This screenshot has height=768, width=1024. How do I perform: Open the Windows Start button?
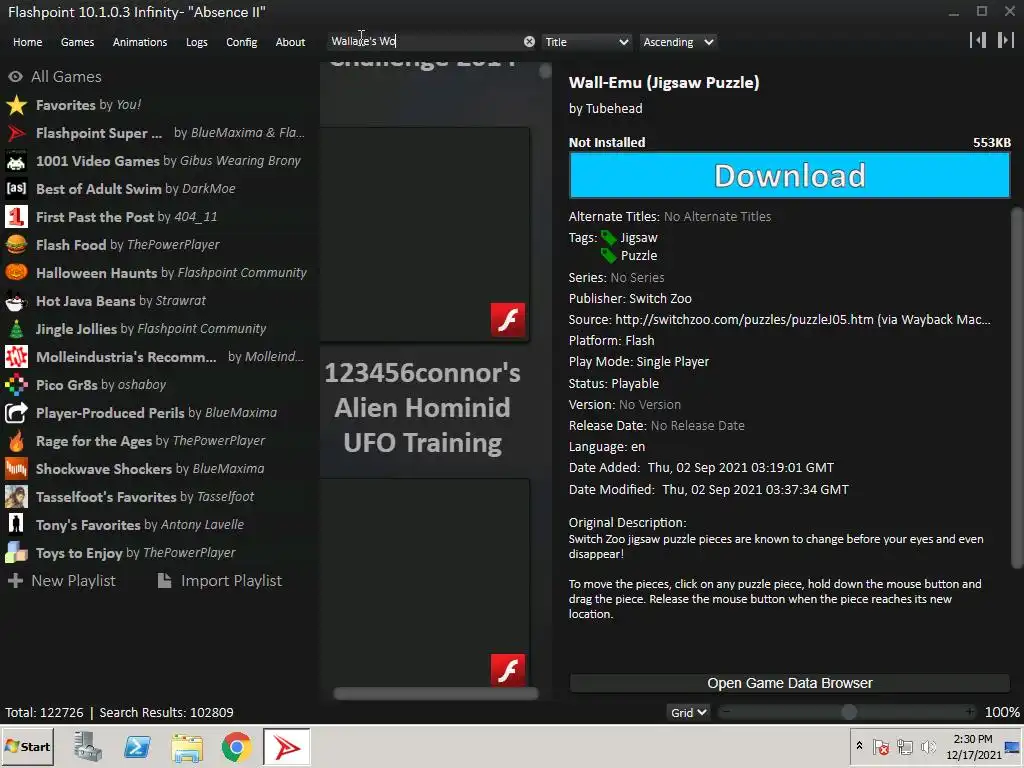27,746
